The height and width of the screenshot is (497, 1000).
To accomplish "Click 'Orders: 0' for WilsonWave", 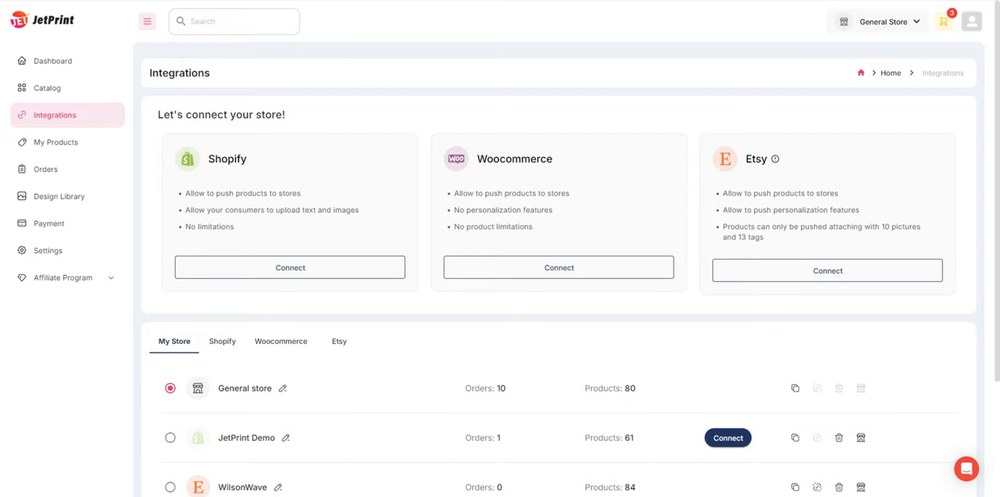I will (483, 487).
